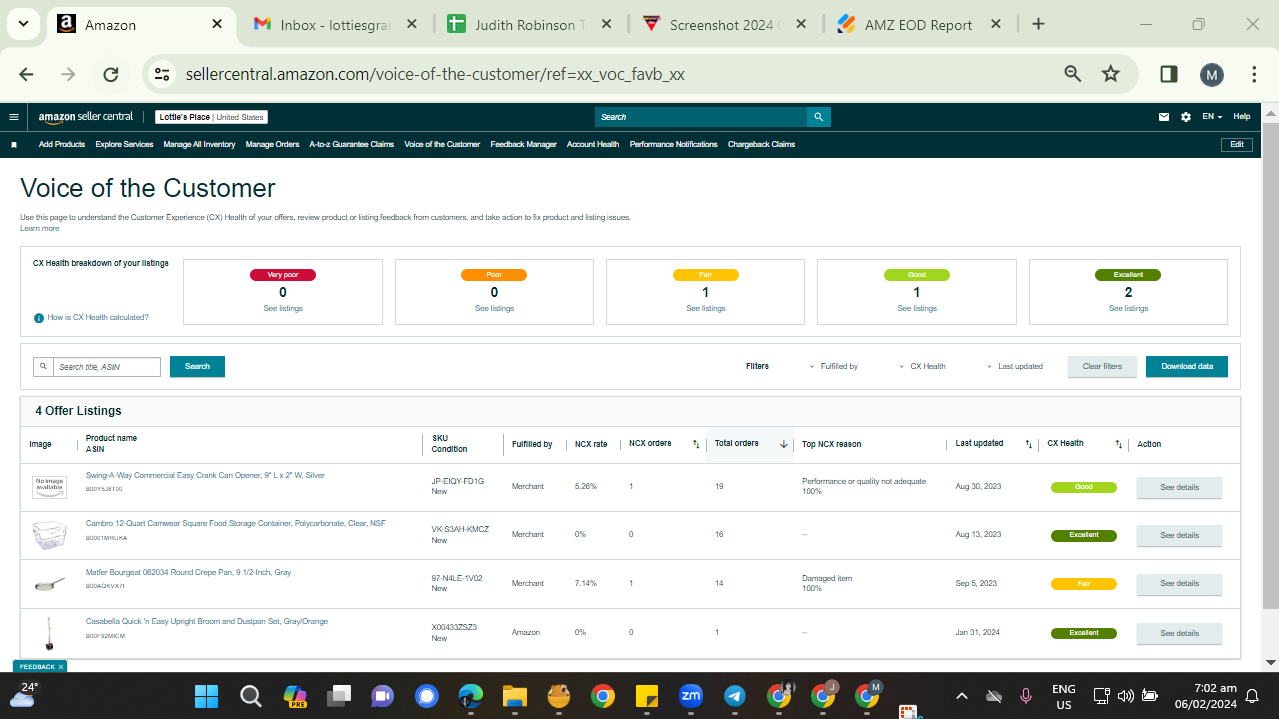
Task: Open Telegram from the taskbar
Action: coord(734,695)
